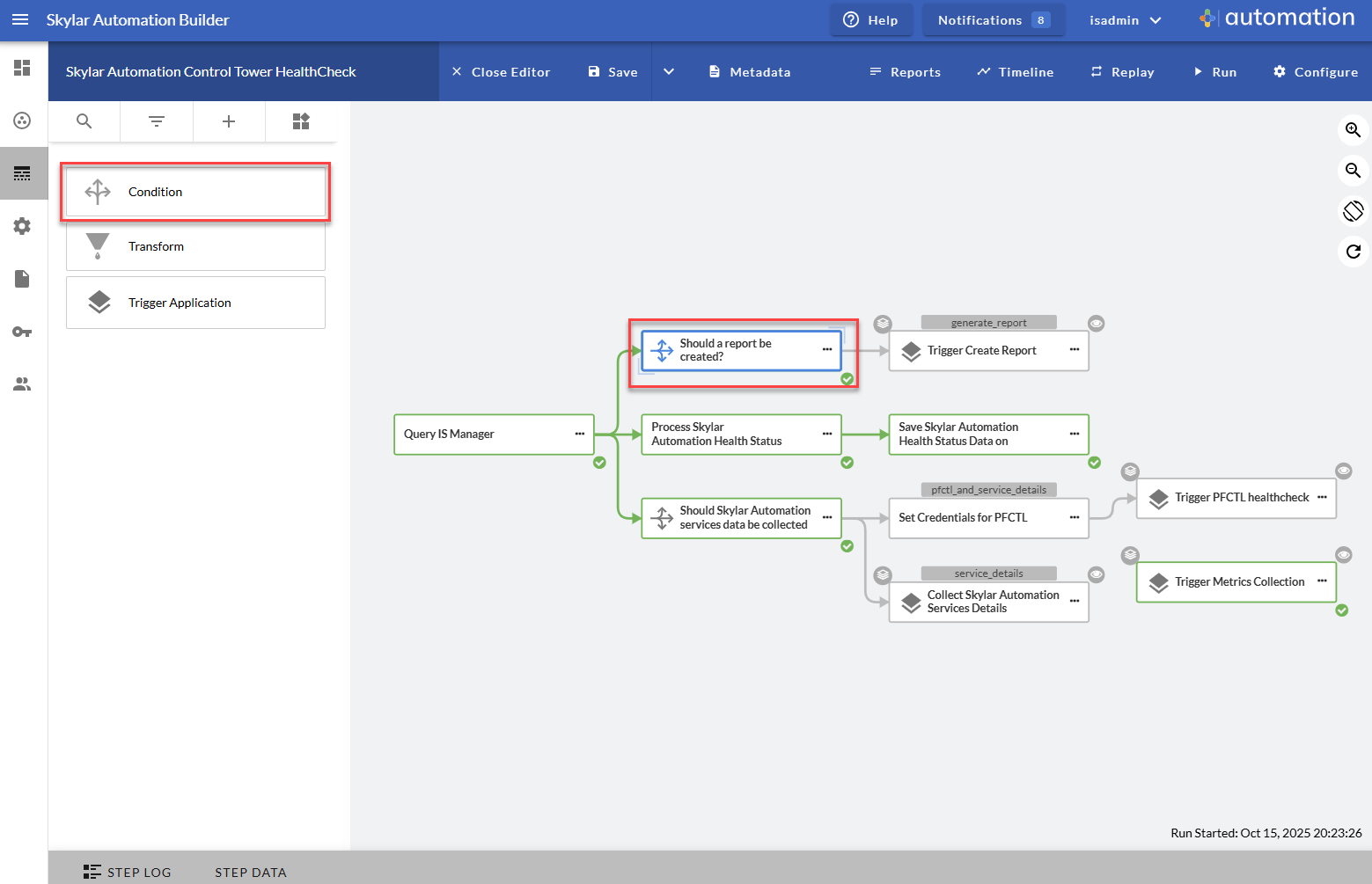Open the ellipsis menu on Query IS Manager

coord(580,434)
